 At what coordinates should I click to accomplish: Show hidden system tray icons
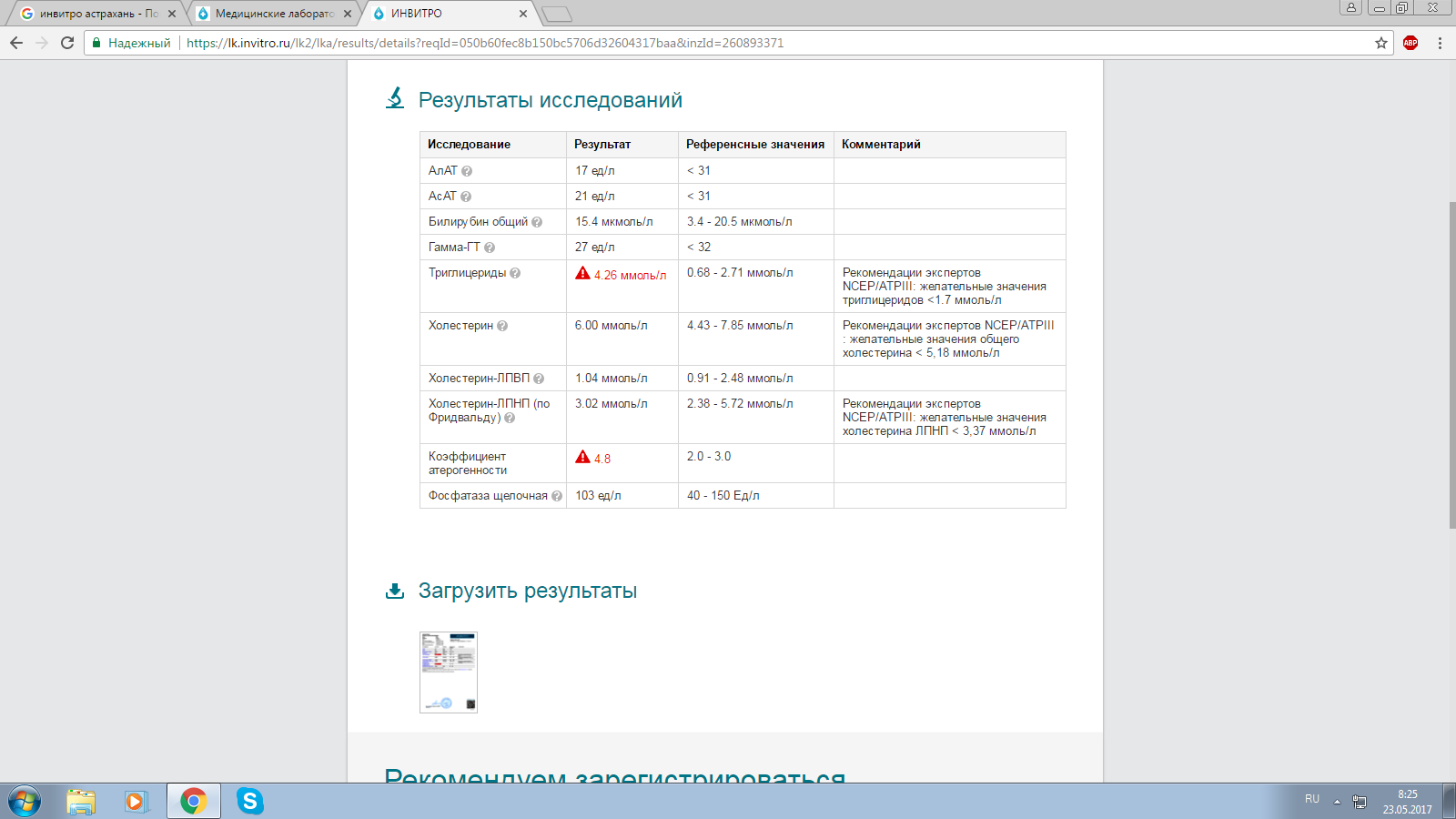pyautogui.click(x=1337, y=802)
